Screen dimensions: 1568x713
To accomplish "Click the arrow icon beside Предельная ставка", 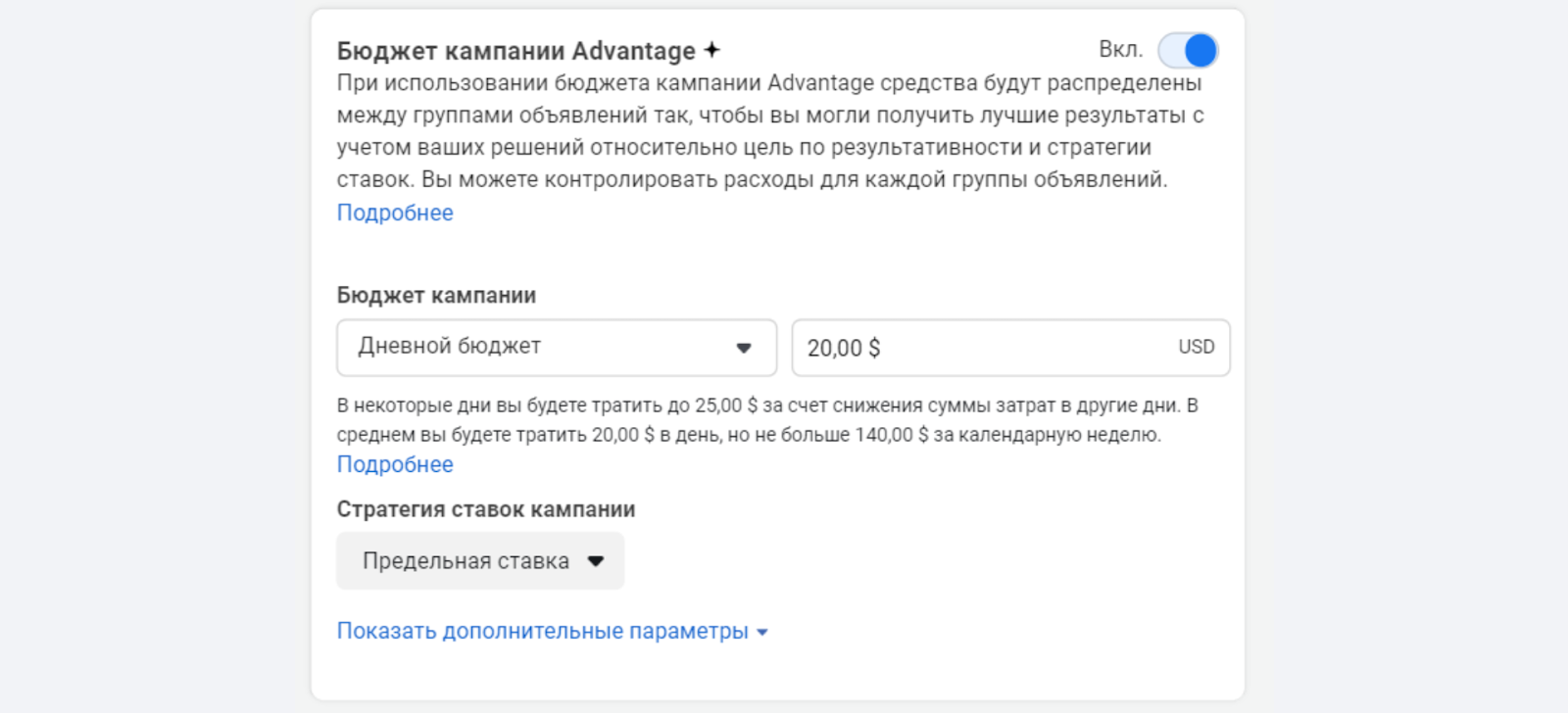I will (x=596, y=561).
